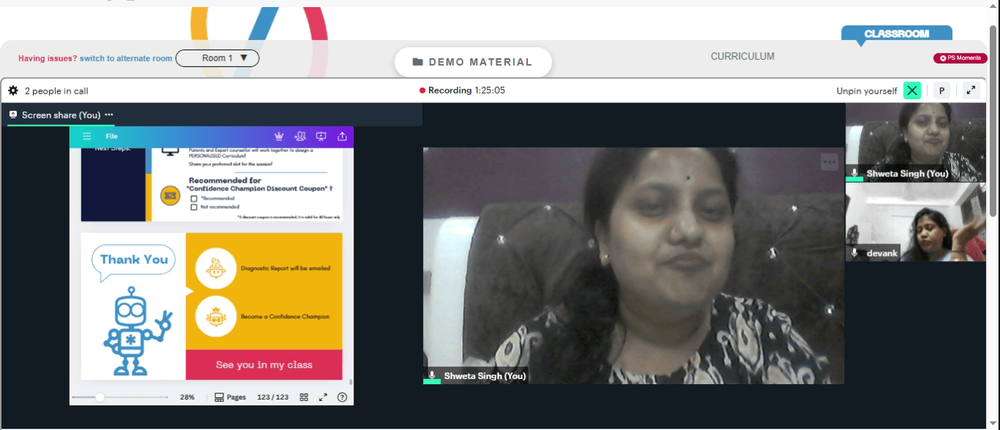Image resolution: width=1000 pixels, height=430 pixels.
Task: Click Canva present screen icon
Action: tap(321, 137)
